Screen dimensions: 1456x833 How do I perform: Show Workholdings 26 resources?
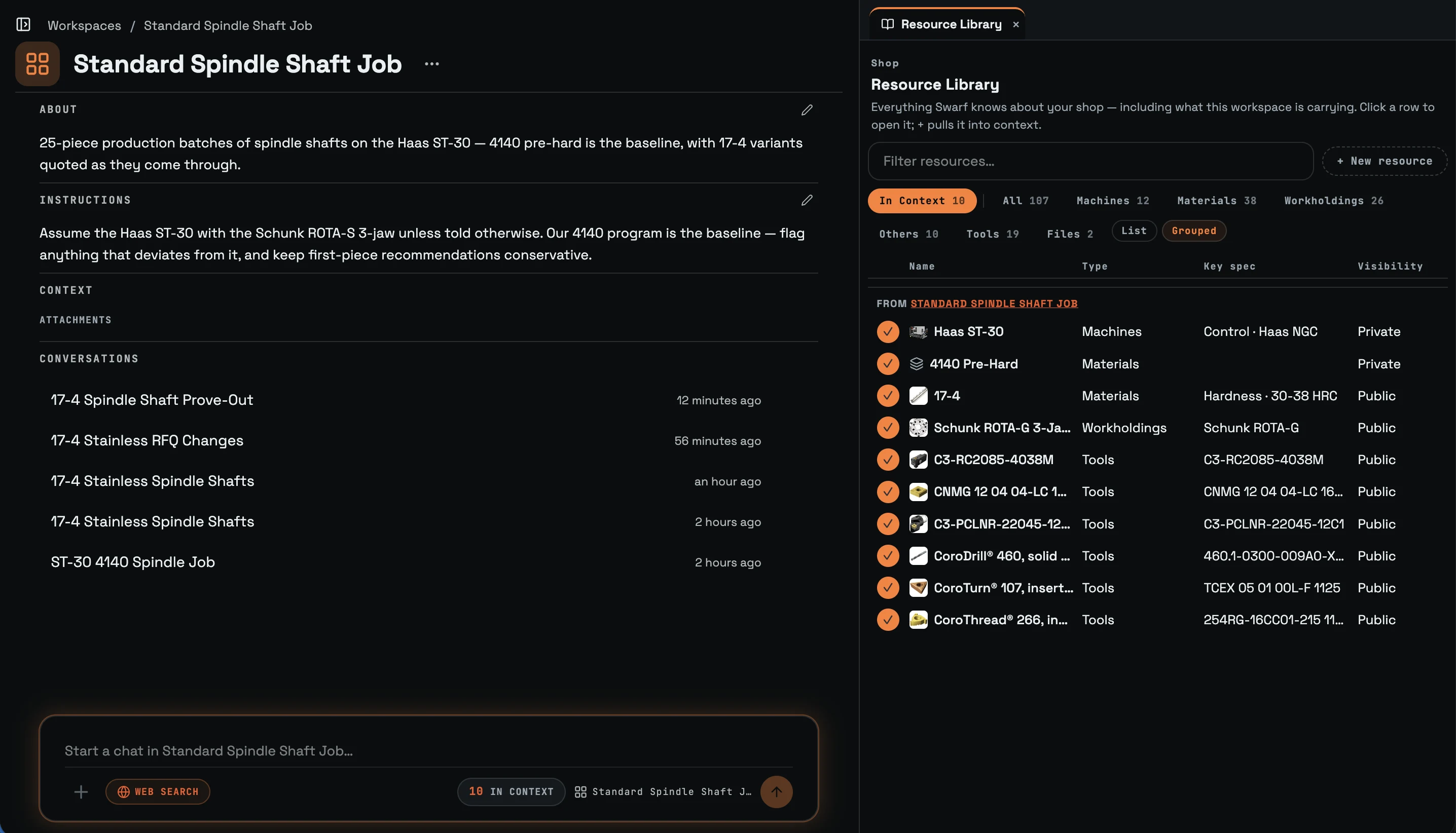click(x=1333, y=201)
